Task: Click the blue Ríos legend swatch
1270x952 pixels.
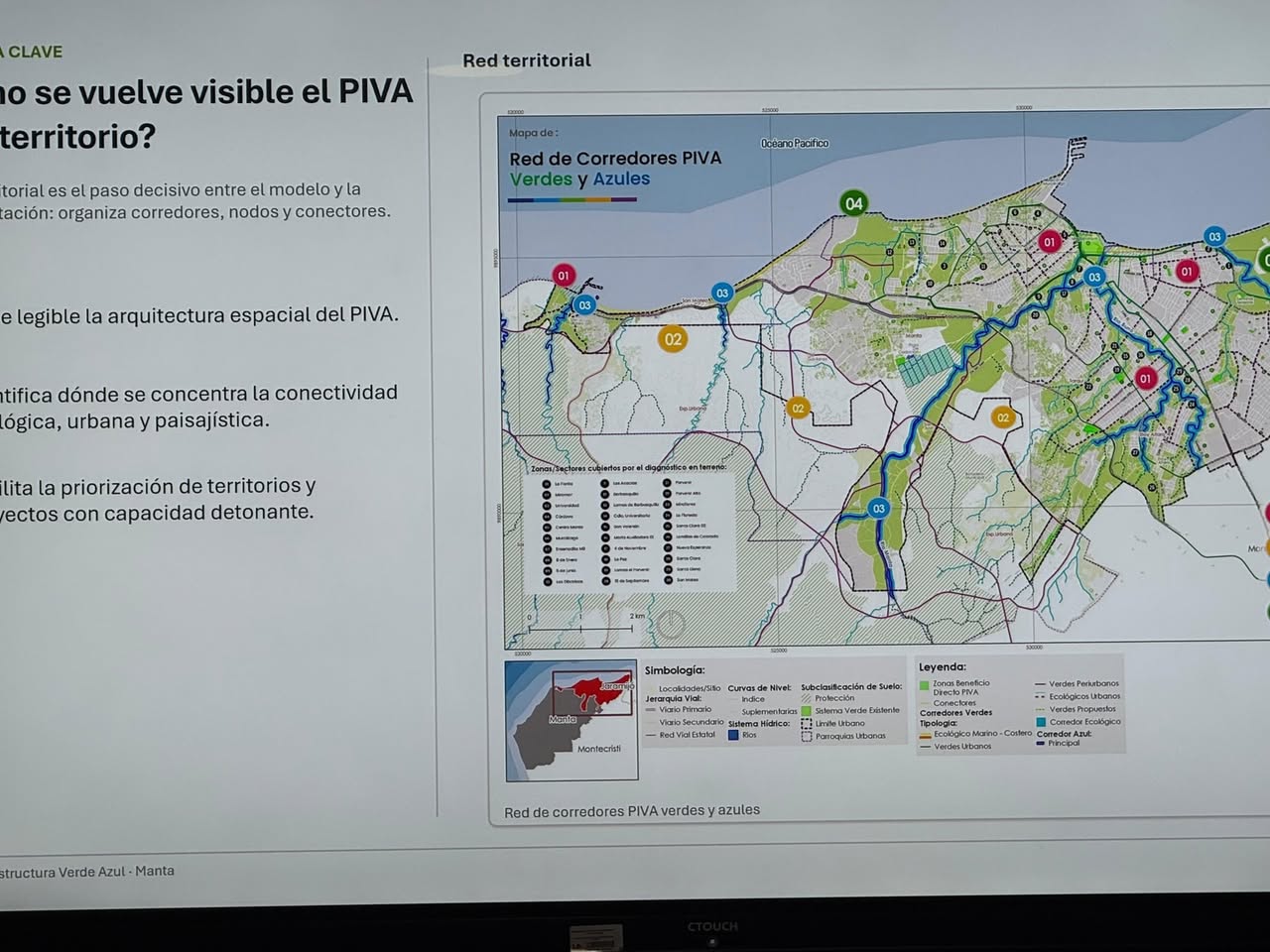Action: tap(734, 735)
